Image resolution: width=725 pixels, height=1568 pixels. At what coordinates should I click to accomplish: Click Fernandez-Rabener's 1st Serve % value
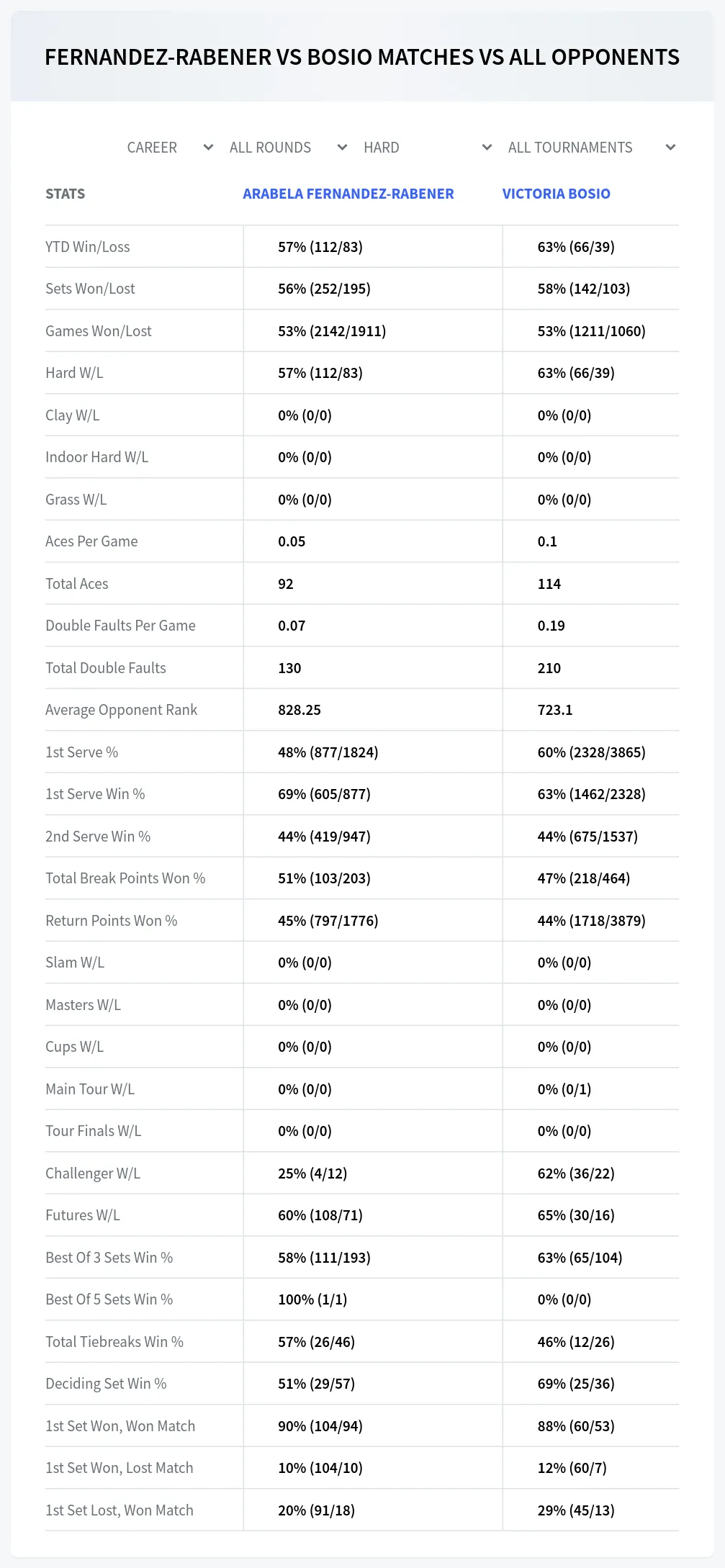point(328,752)
